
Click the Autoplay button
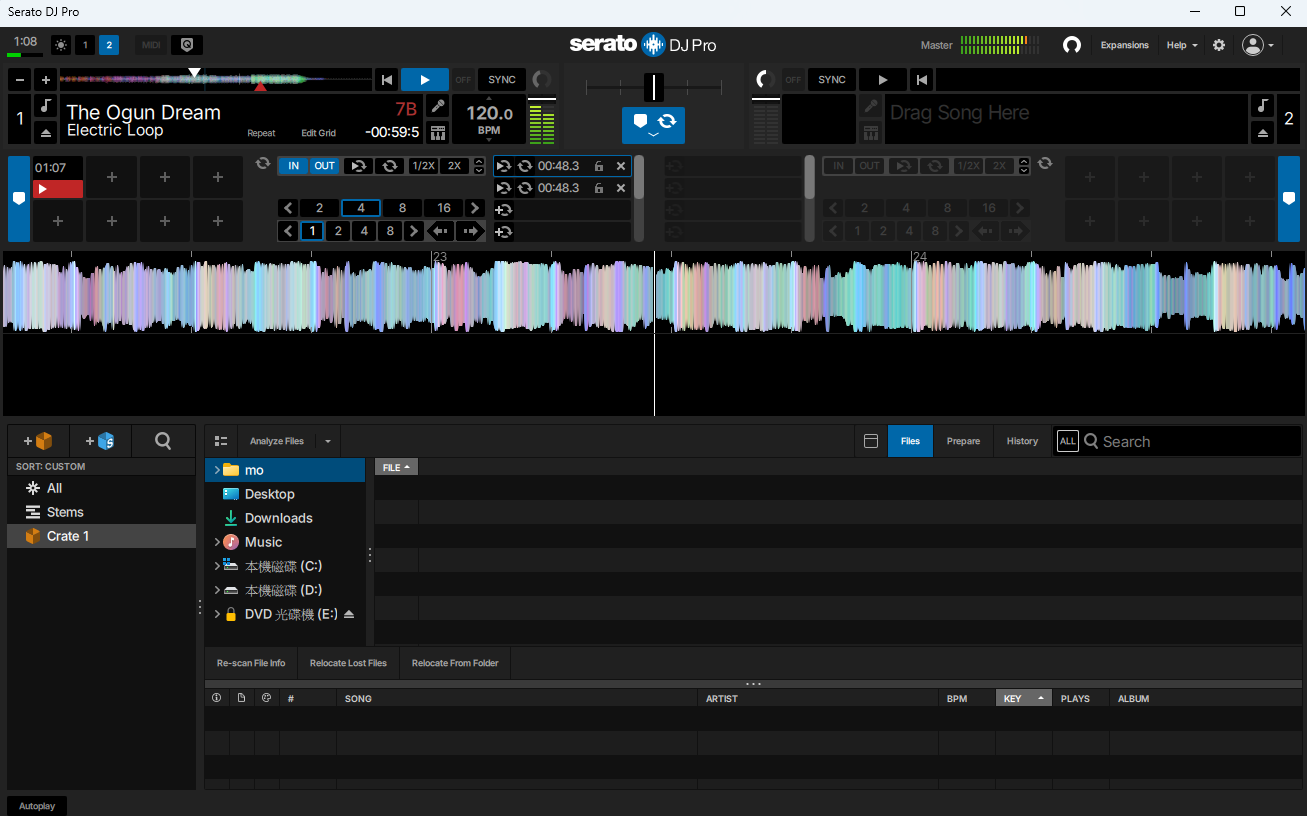37,806
